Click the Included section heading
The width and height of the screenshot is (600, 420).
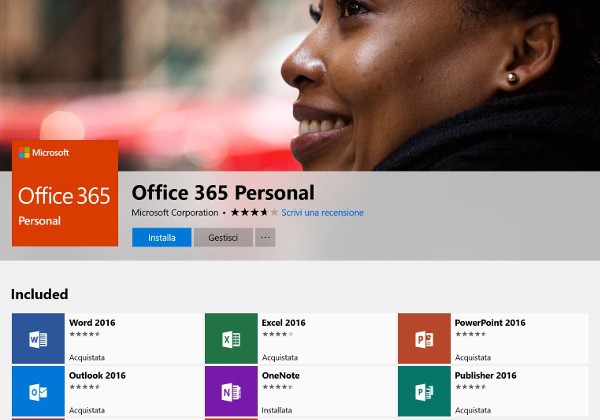click(40, 294)
